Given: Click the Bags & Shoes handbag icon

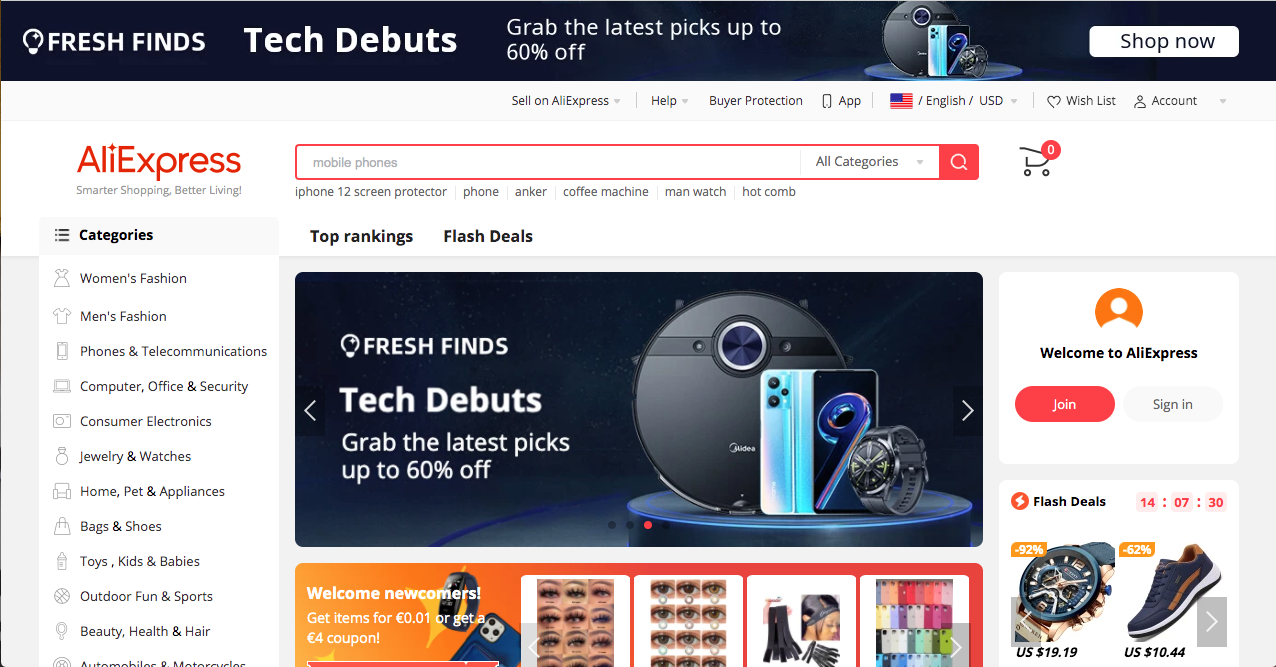Looking at the screenshot, I should click(62, 526).
